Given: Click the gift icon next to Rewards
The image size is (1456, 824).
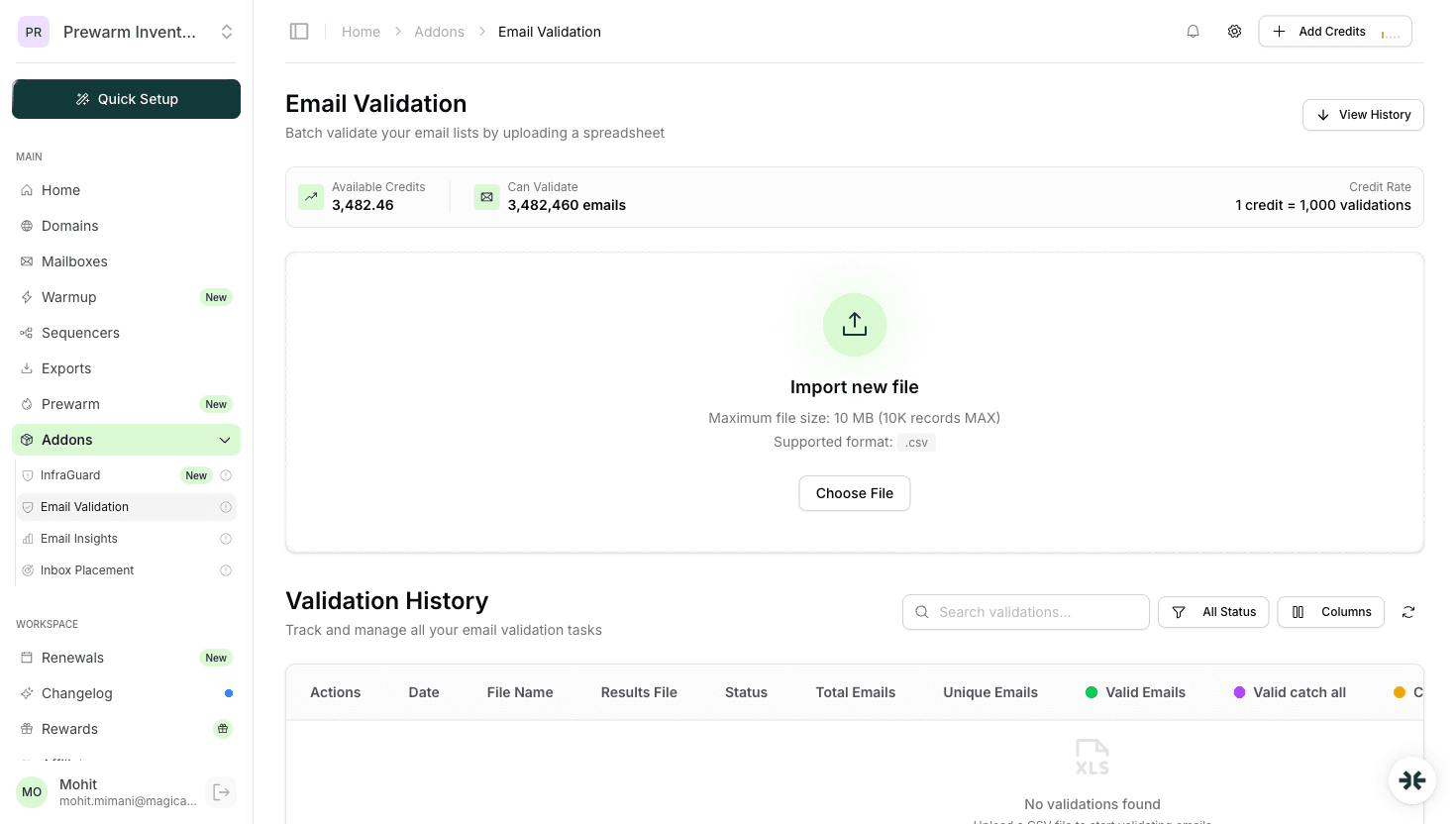Looking at the screenshot, I should pos(223,728).
